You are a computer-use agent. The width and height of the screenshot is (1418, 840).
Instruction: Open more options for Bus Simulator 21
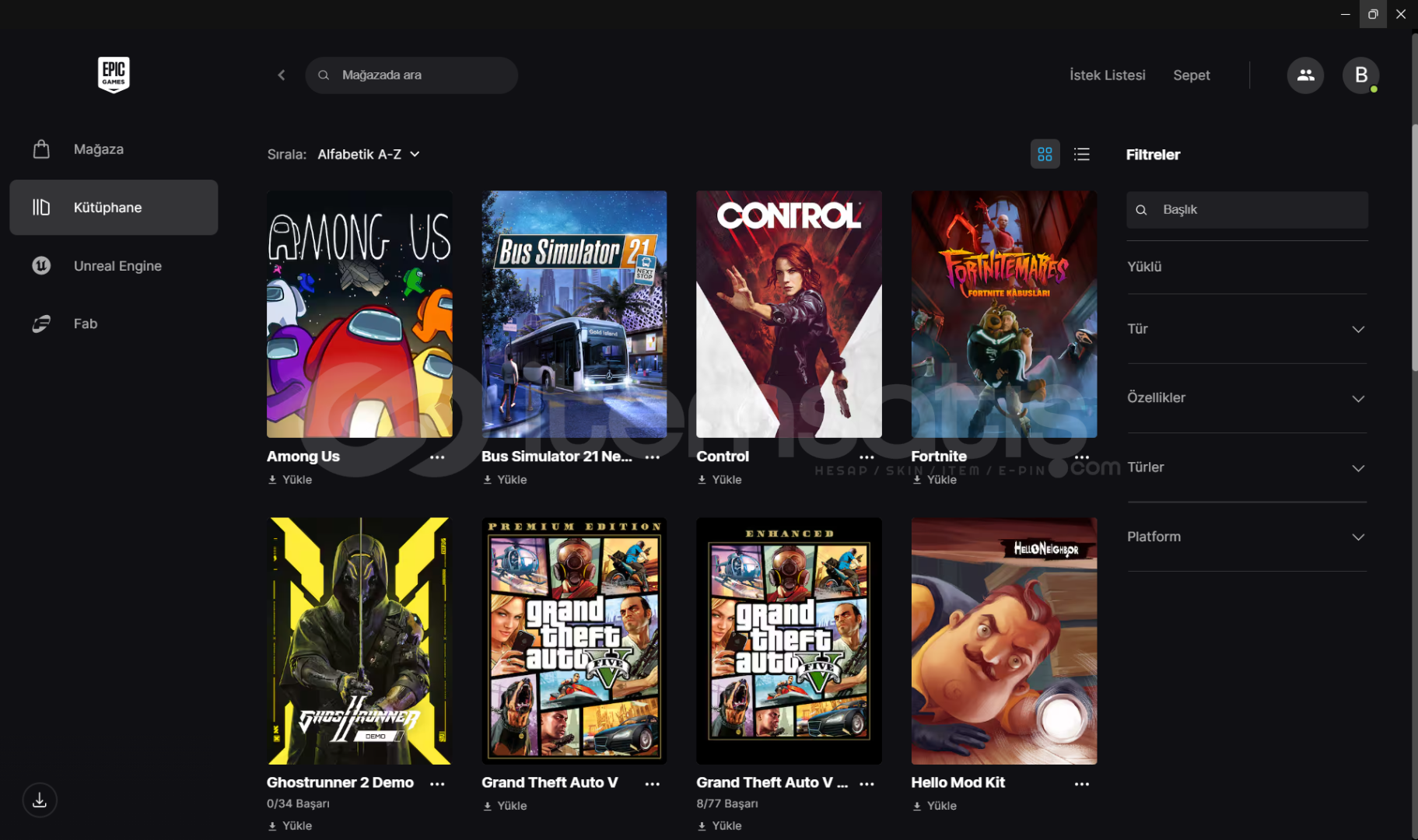point(652,457)
